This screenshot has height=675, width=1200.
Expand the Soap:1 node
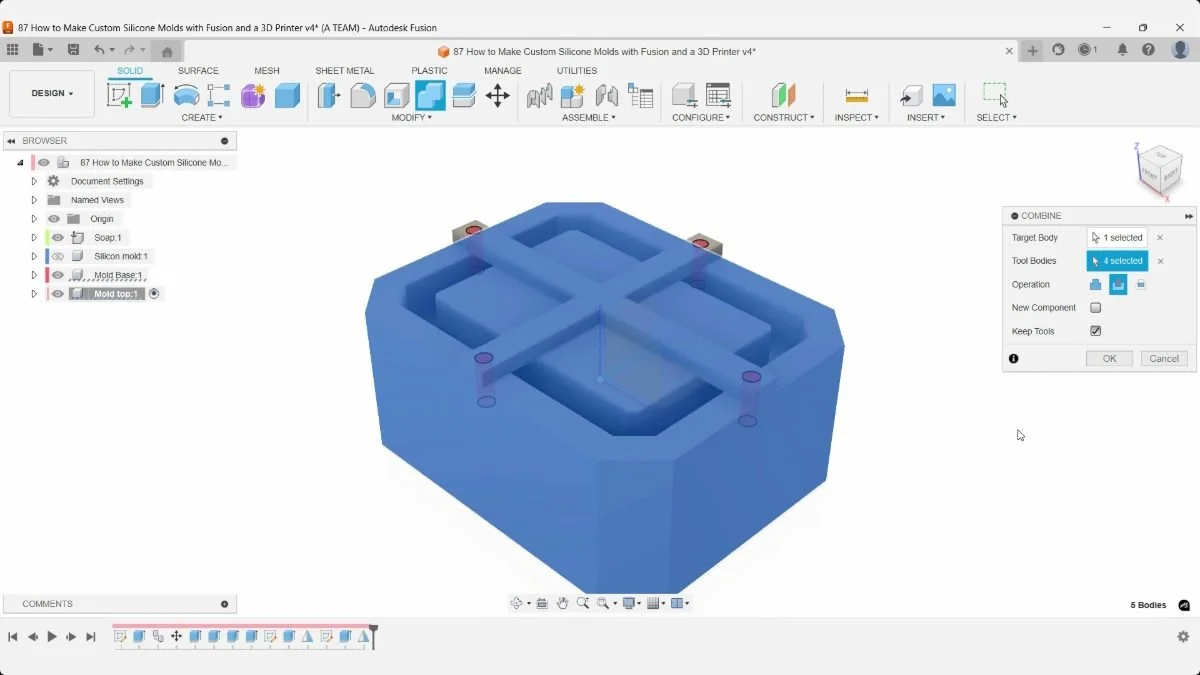point(34,238)
